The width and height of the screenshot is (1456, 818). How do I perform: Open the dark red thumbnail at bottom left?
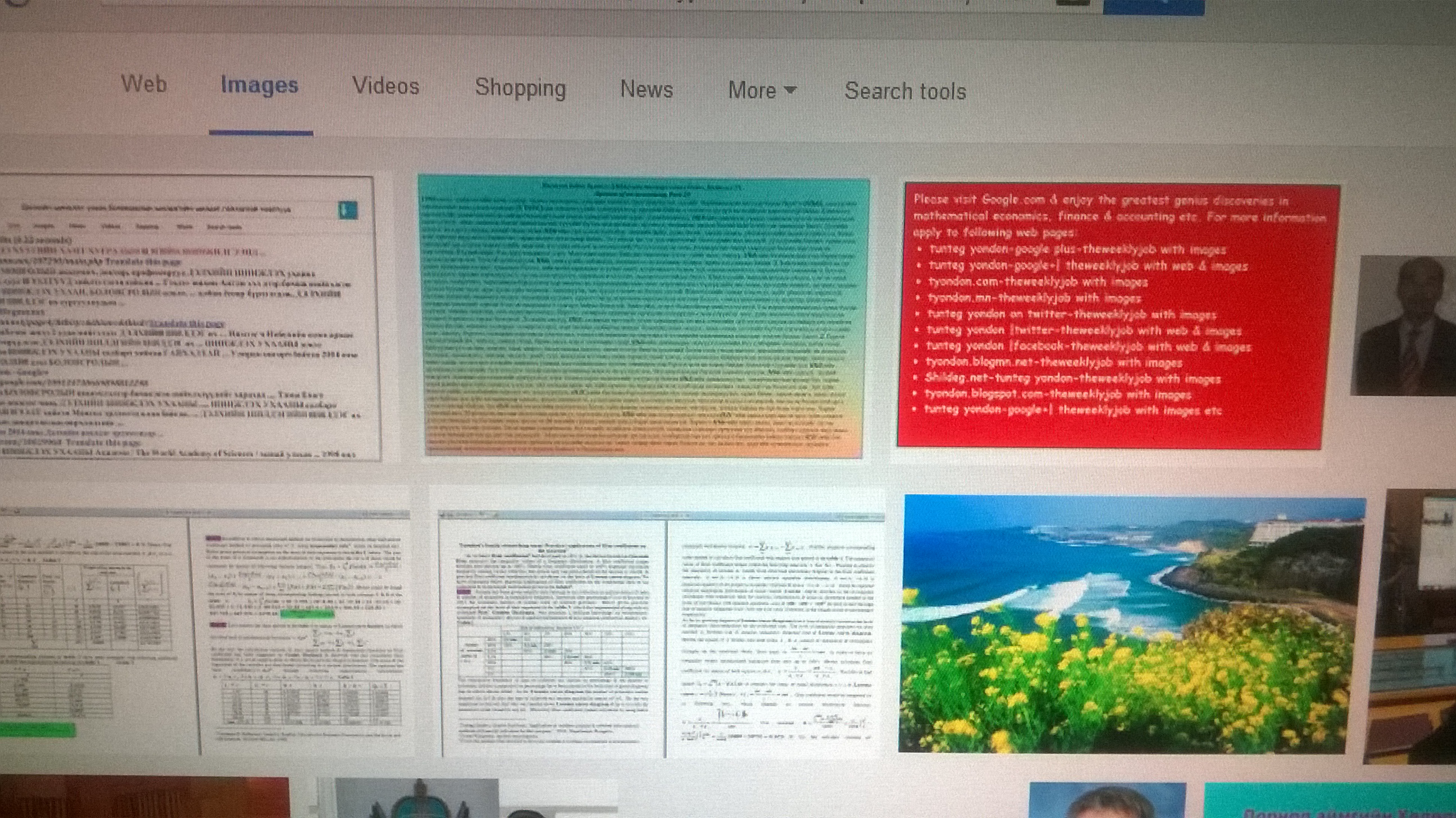pyautogui.click(x=144, y=797)
